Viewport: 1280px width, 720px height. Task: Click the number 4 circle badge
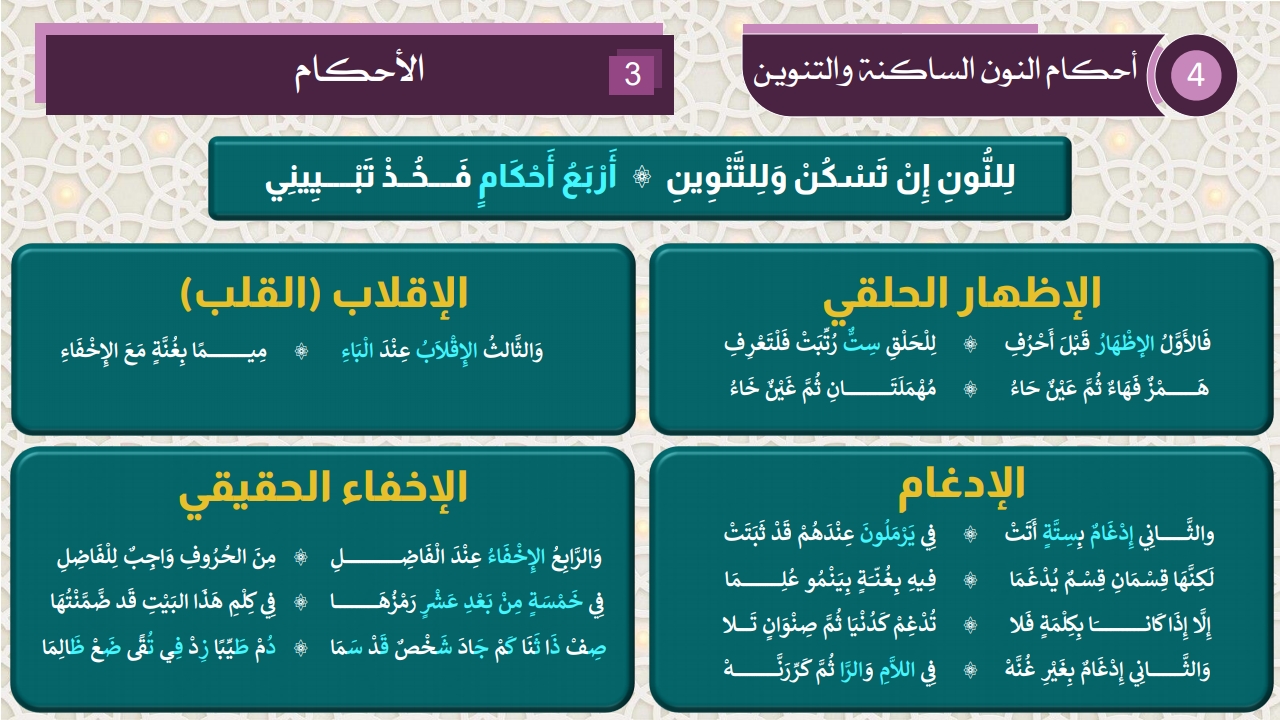(x=1196, y=76)
